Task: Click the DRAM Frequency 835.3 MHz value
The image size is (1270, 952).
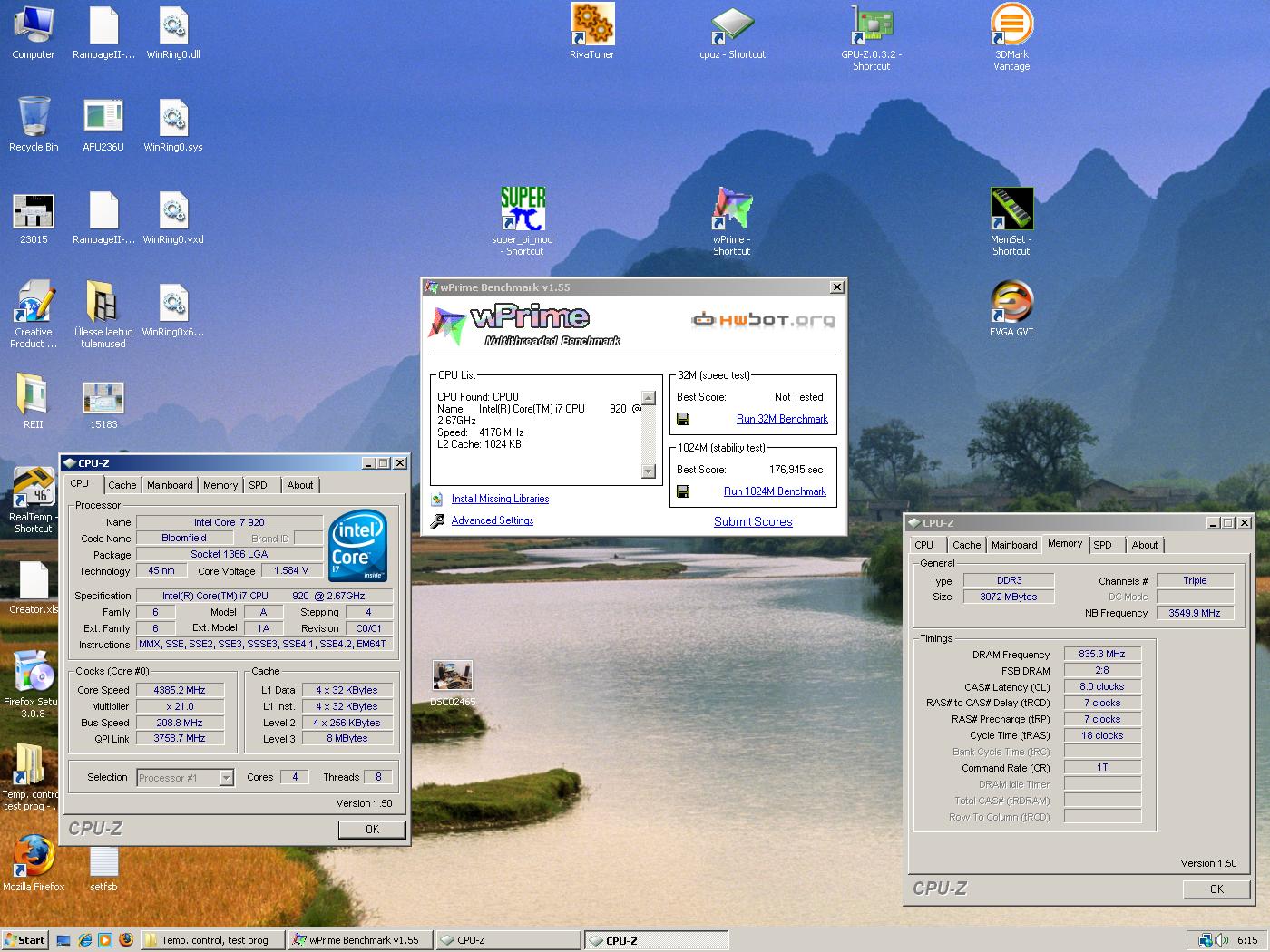Action: (x=1102, y=654)
